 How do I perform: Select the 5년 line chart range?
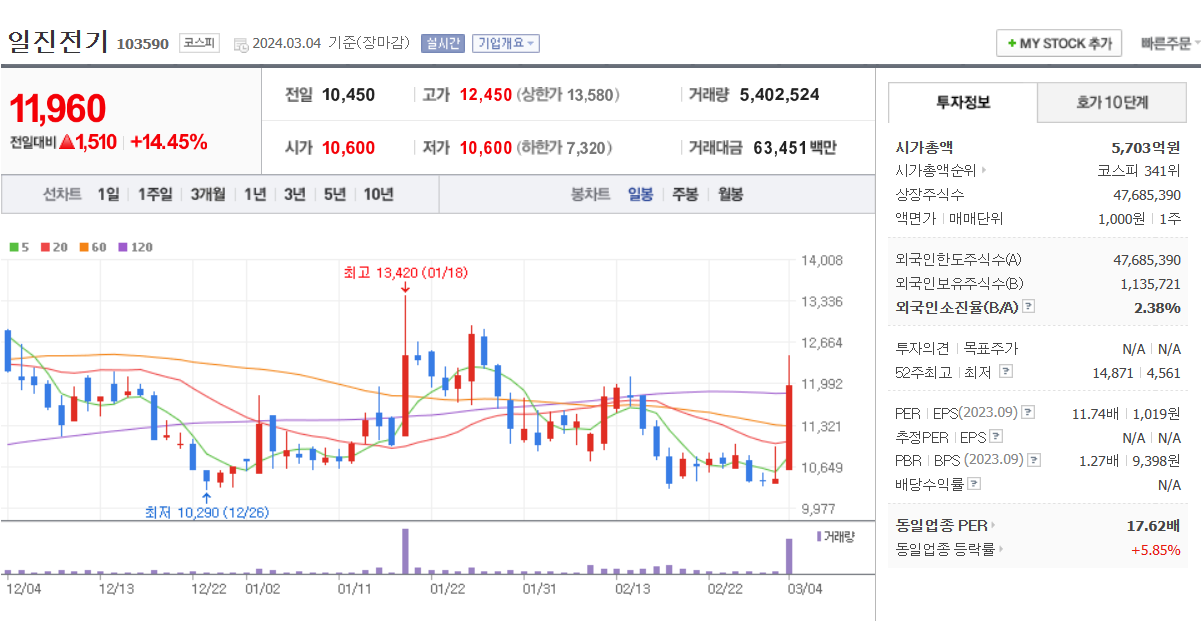point(335,194)
